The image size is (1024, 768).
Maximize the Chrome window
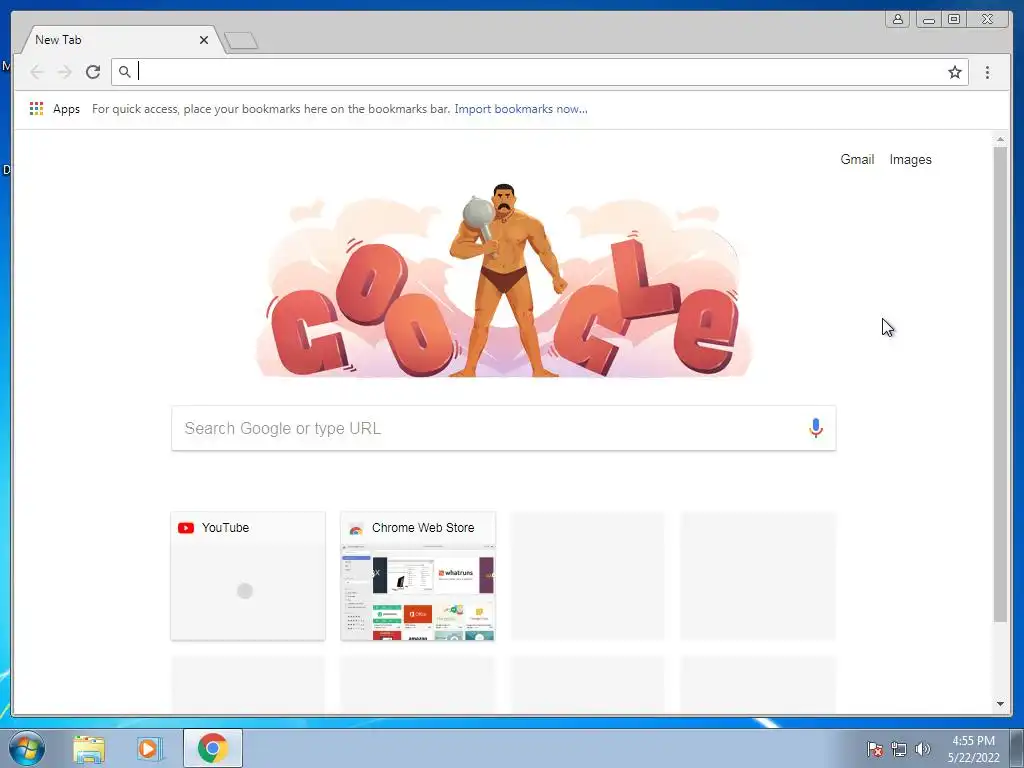pos(954,19)
